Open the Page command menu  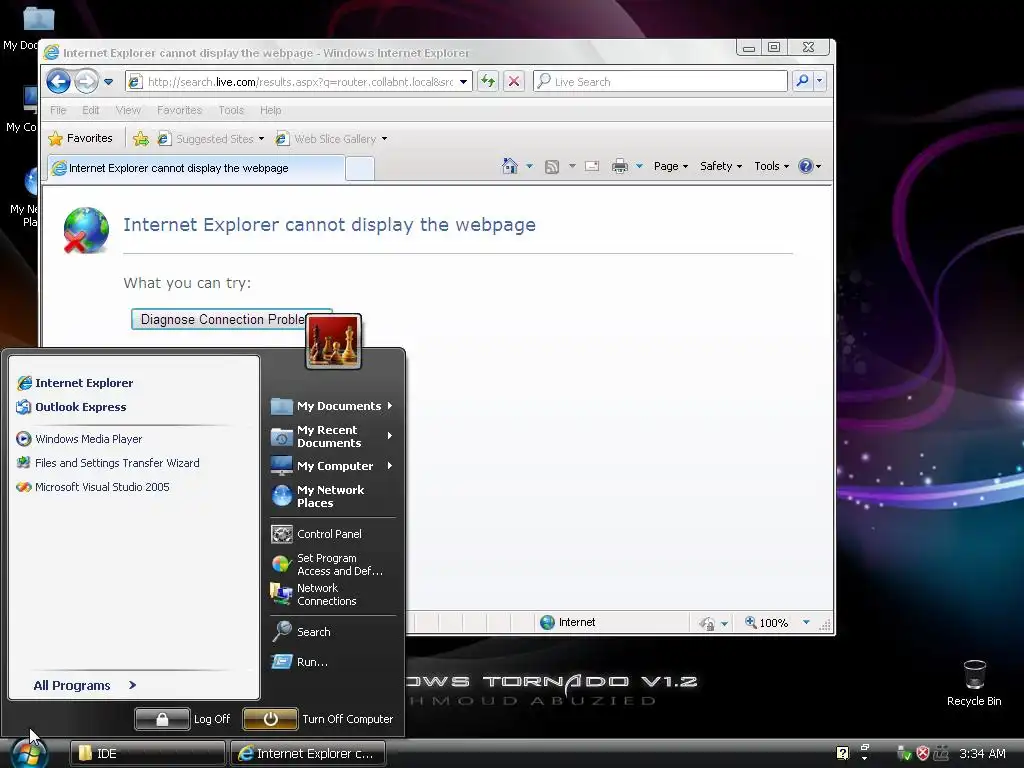tap(671, 166)
